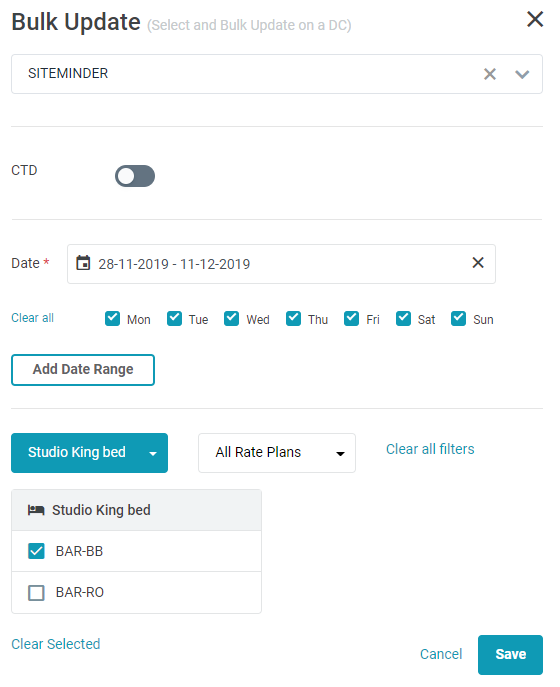Clear the date range with the X icon
The width and height of the screenshot is (560, 687).
(x=478, y=262)
